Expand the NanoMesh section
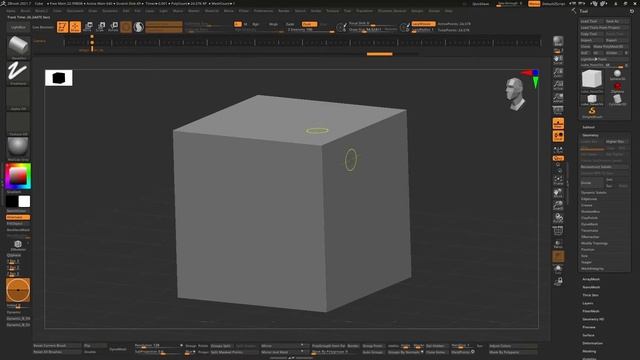Screen dimensions: 640x360 click(x=591, y=287)
